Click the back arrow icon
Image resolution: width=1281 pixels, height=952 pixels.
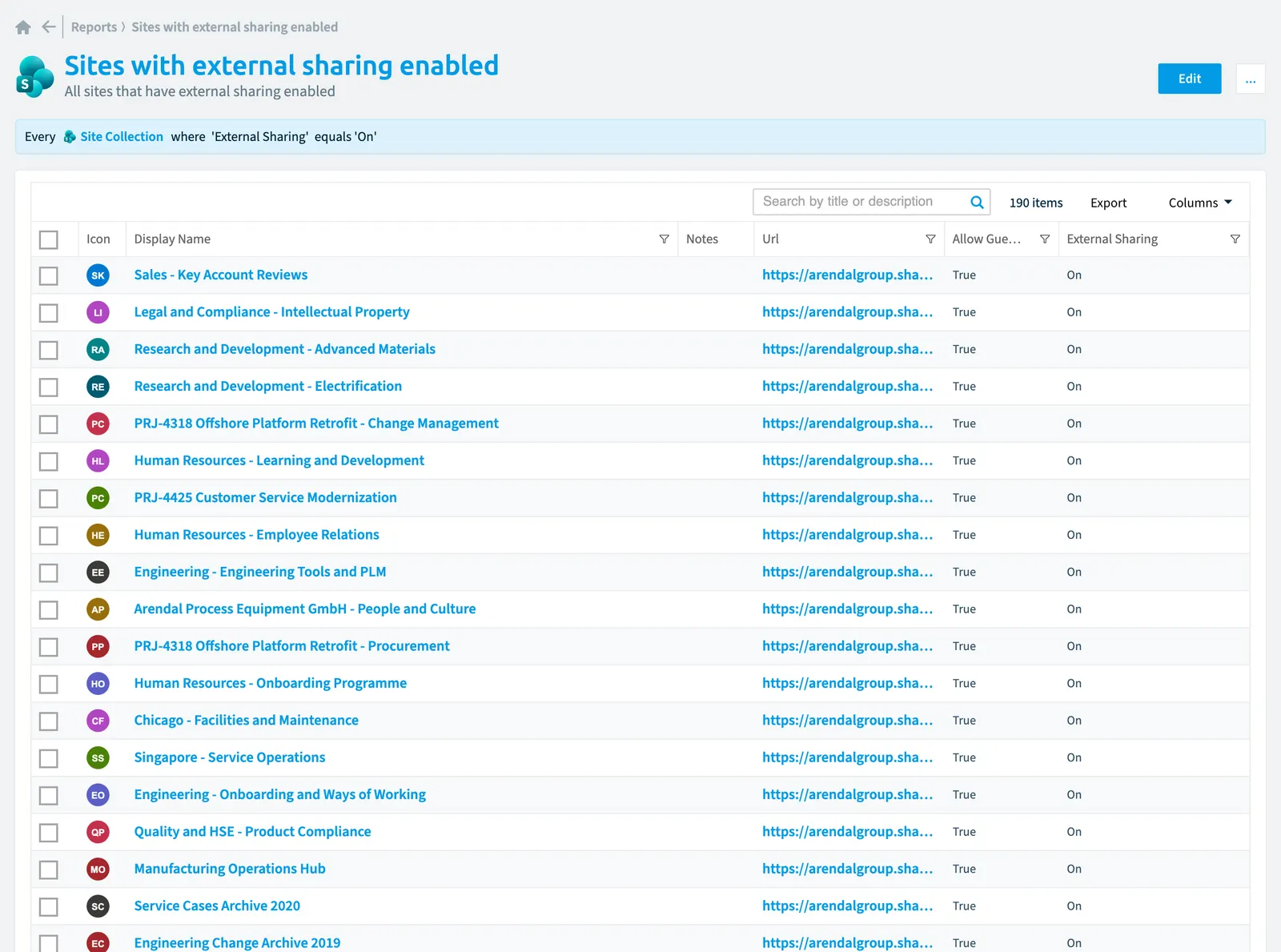click(49, 27)
